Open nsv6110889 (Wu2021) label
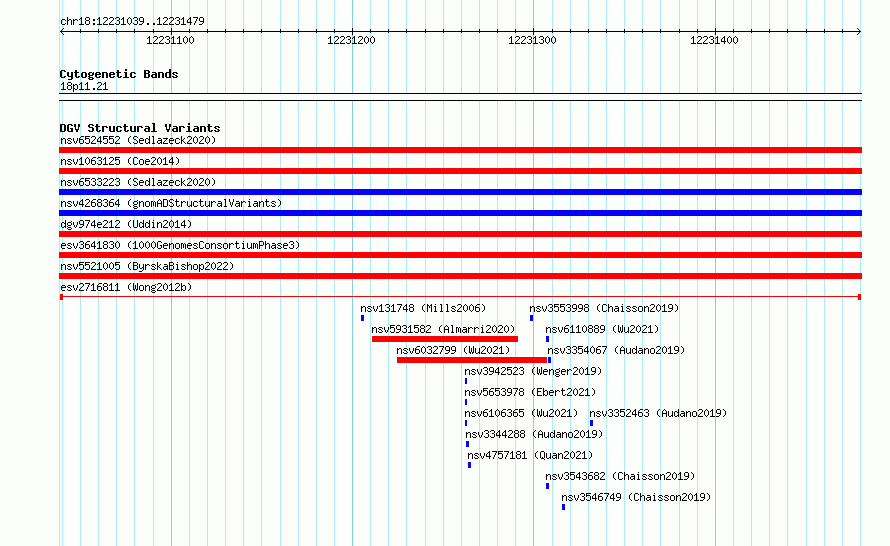Viewport: 890px width, 546px height. 602,329
